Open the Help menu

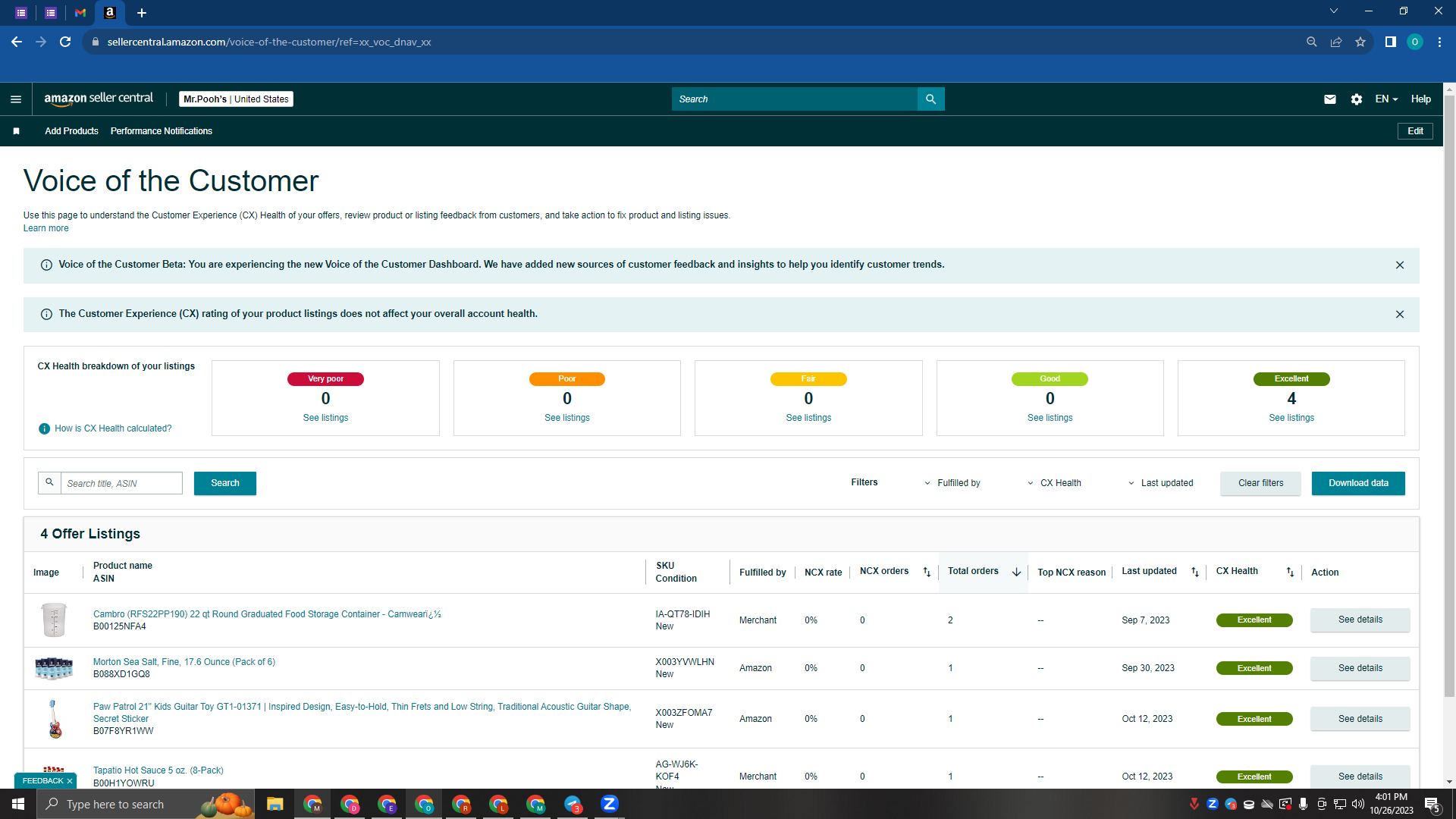click(1421, 99)
